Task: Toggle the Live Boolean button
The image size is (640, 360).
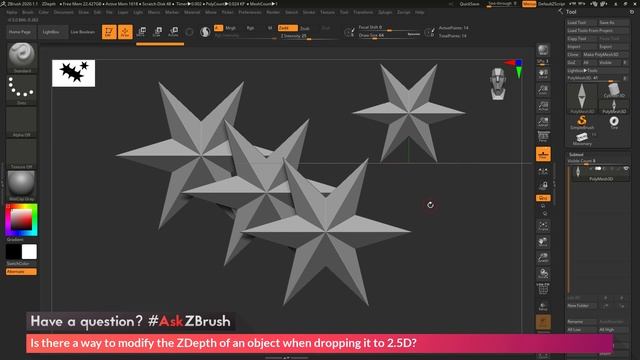Action: [x=82, y=32]
